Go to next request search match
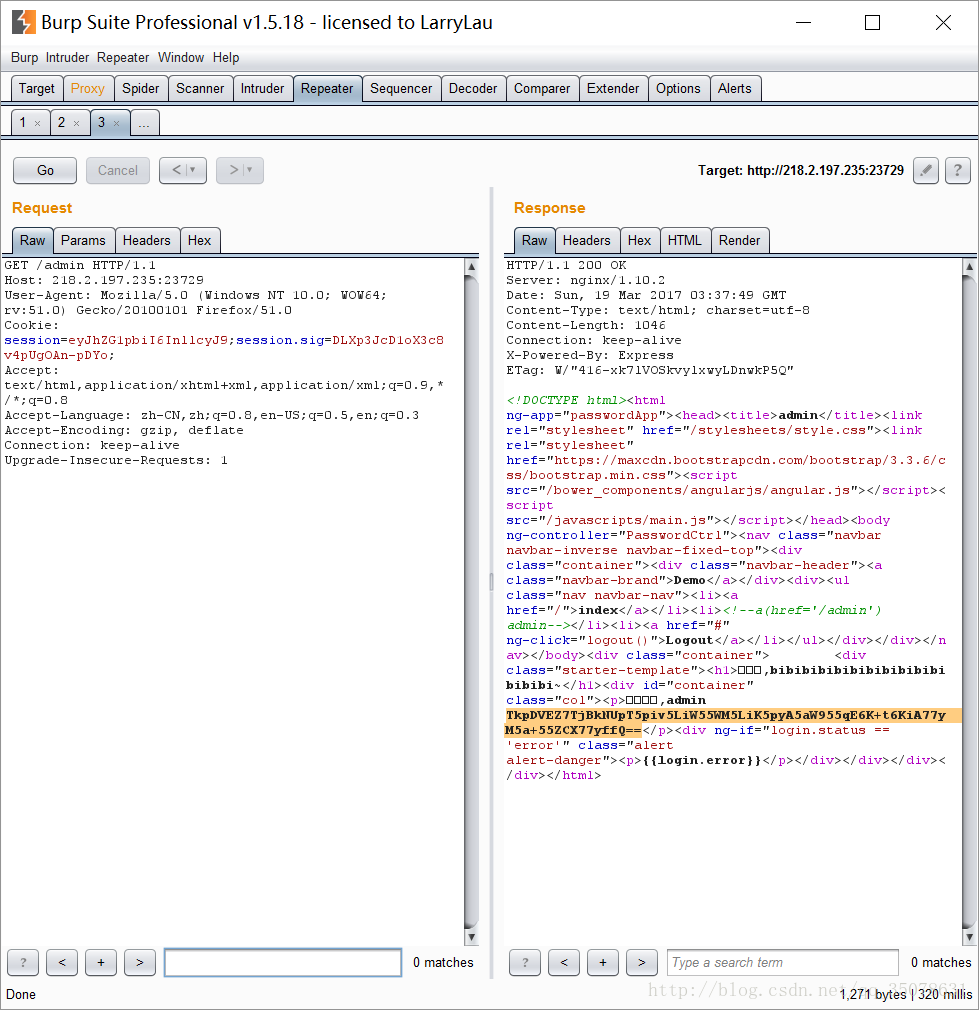Screen dimensions: 979x1010 coord(140,962)
